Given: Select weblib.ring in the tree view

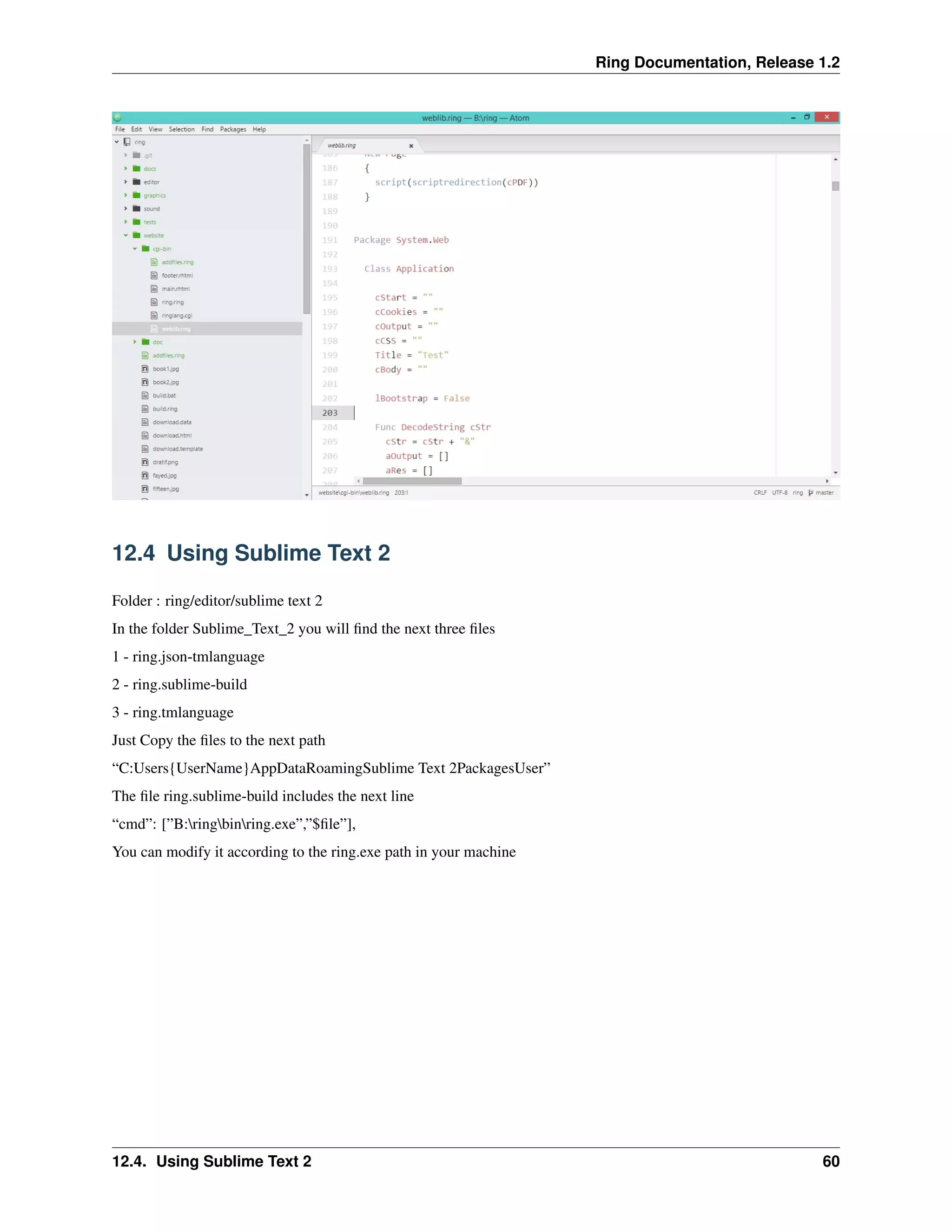Looking at the screenshot, I should [x=207, y=329].
